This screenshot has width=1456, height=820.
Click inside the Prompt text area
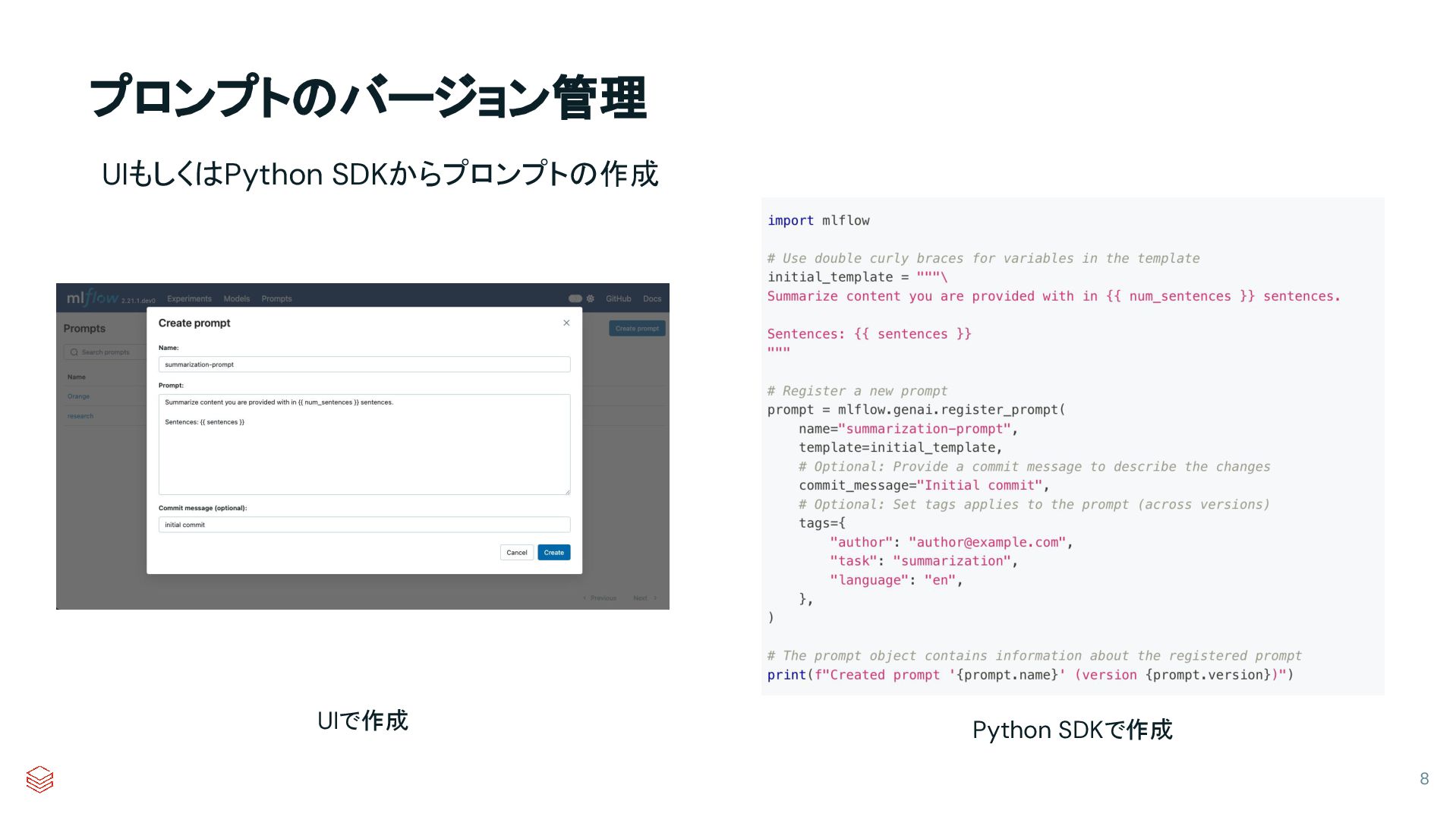364,444
